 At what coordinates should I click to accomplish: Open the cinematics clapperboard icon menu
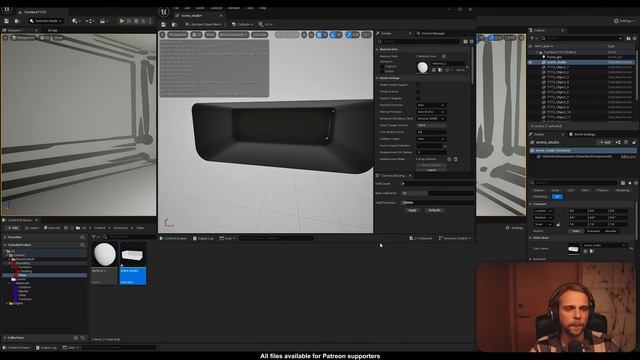click(x=103, y=21)
